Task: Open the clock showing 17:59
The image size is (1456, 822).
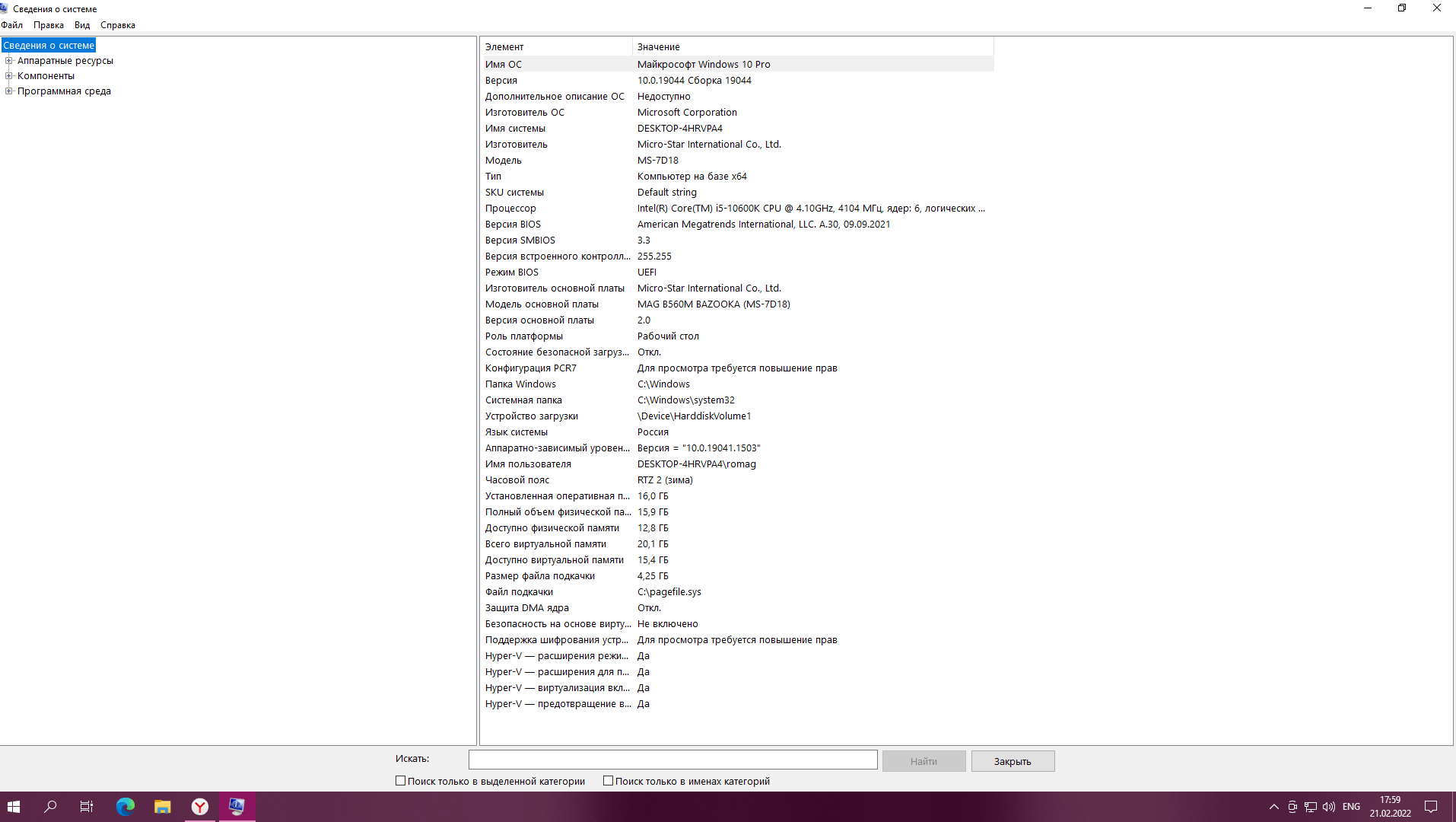Action: pyautogui.click(x=1390, y=807)
